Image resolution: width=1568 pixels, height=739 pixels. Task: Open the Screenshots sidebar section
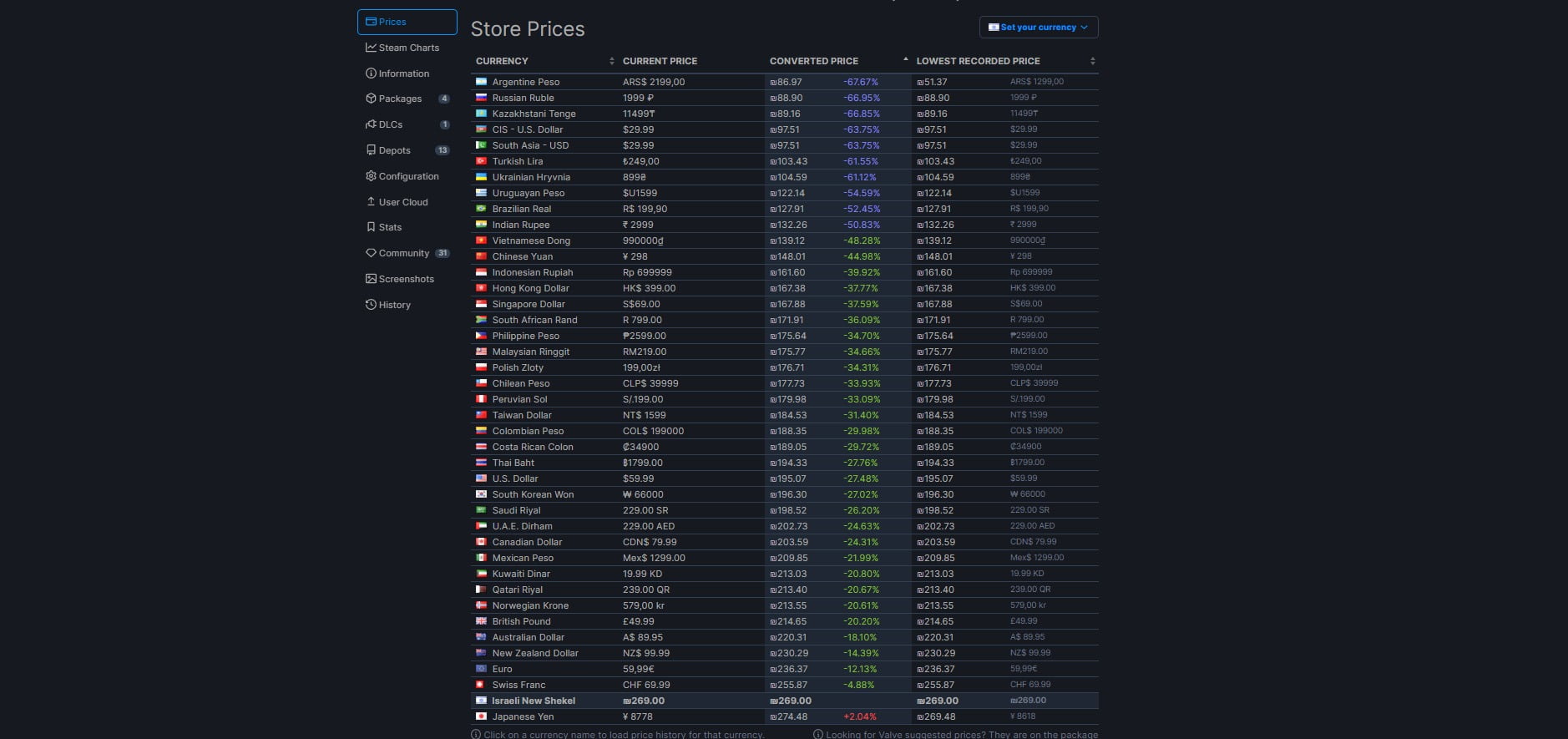click(406, 279)
